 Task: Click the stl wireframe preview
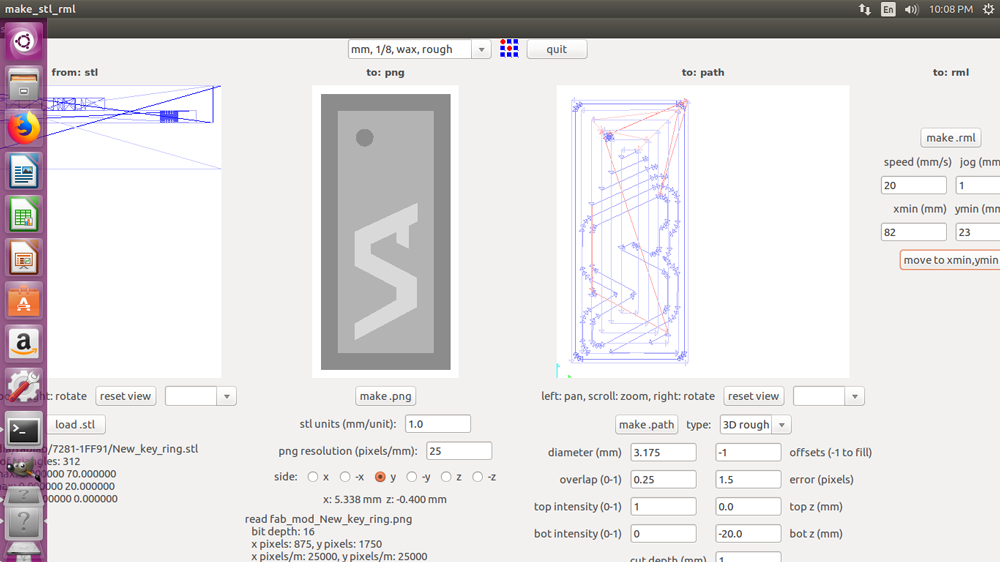coord(134,232)
